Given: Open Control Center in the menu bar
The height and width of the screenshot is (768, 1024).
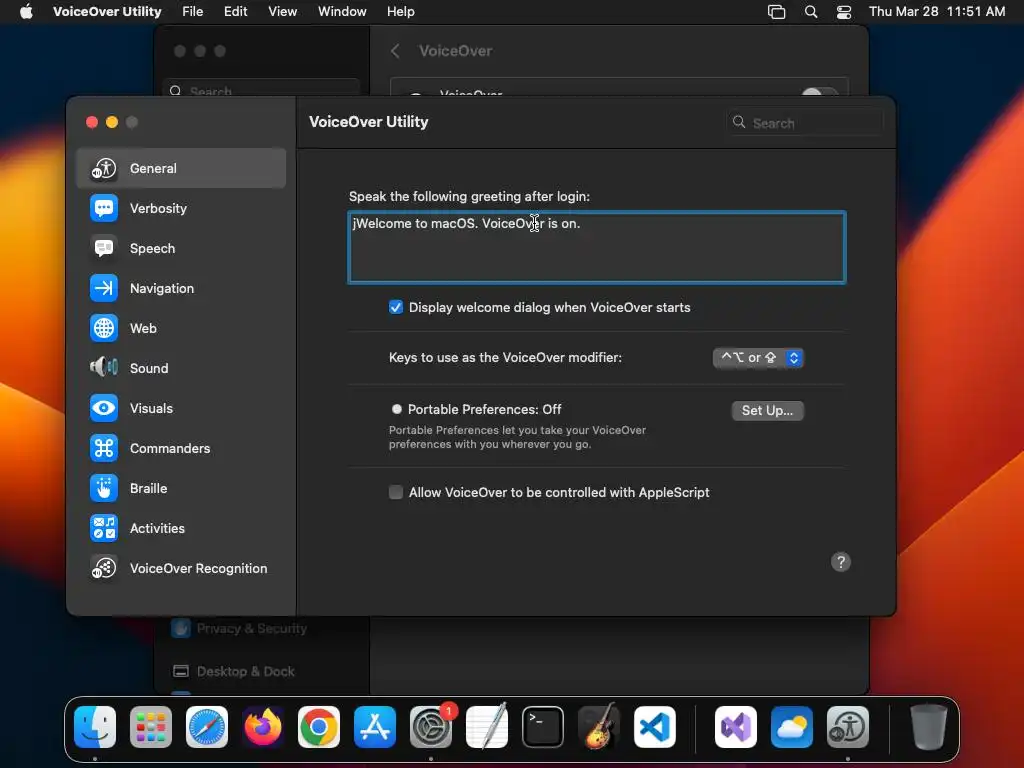Looking at the screenshot, I should (x=844, y=12).
